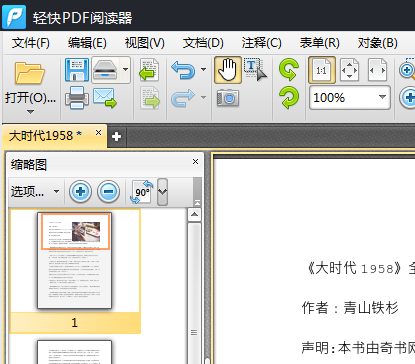Open the 表单(R) menu

pos(319,43)
